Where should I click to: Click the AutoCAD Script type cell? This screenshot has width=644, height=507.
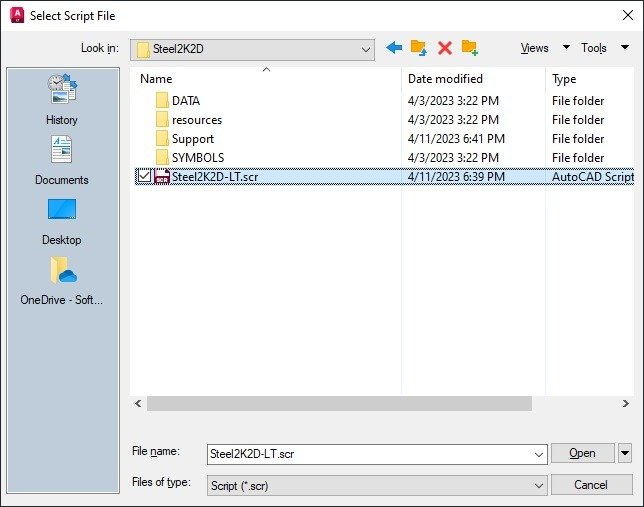pyautogui.click(x=593, y=177)
